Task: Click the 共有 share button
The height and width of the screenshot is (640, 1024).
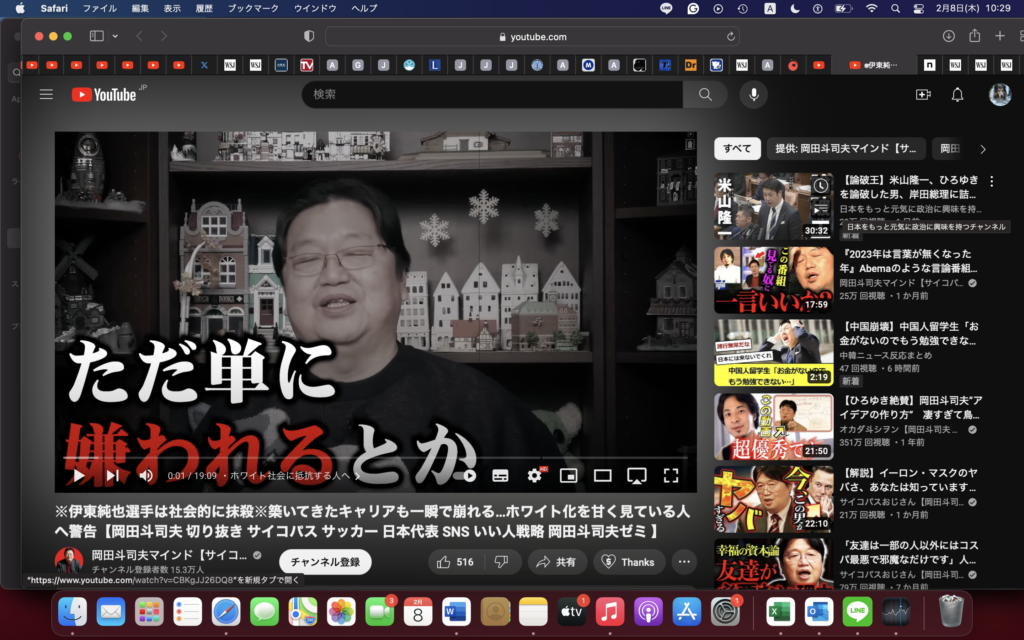Action: 557,562
